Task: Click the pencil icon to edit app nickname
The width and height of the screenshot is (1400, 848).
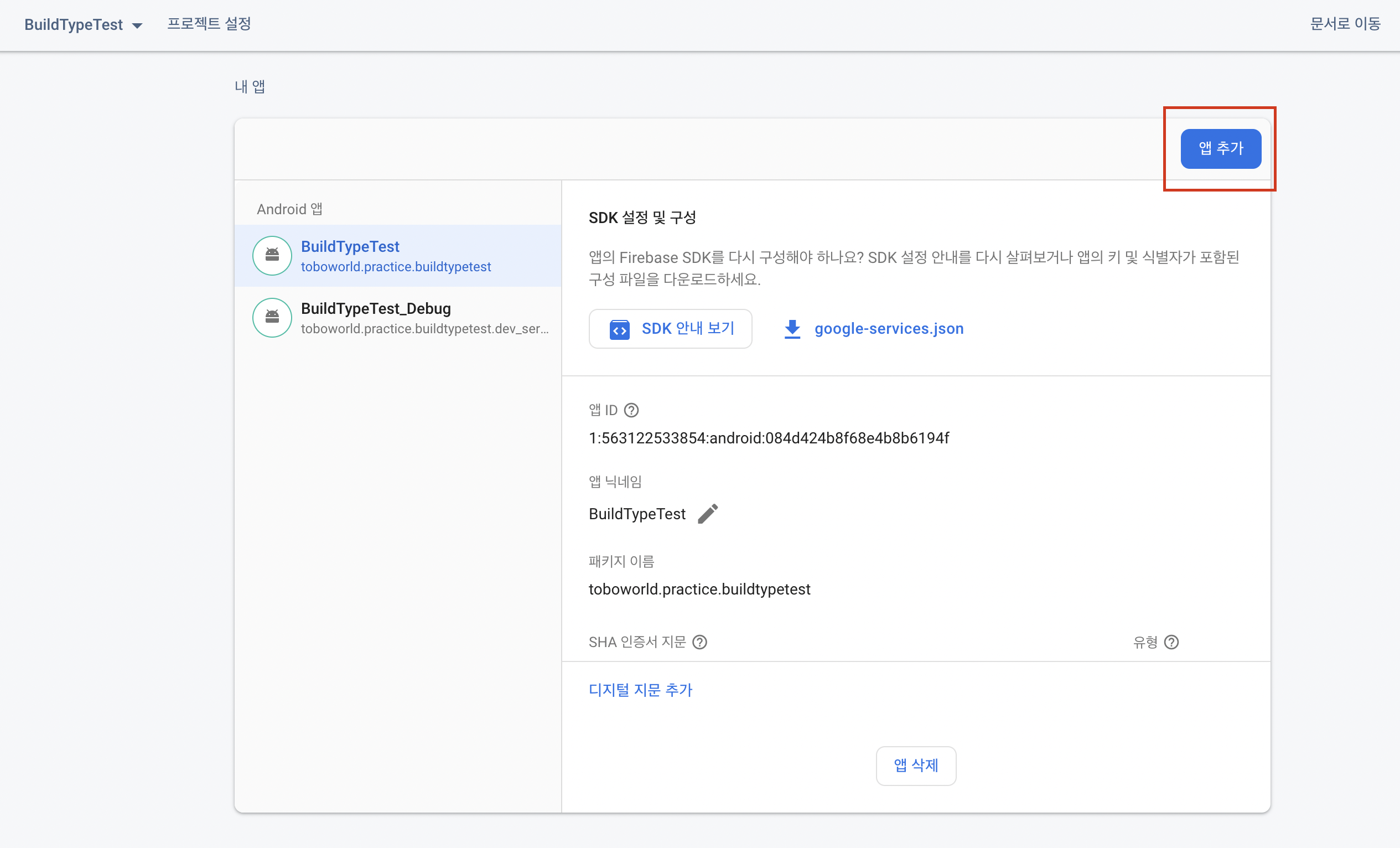Action: (x=708, y=513)
